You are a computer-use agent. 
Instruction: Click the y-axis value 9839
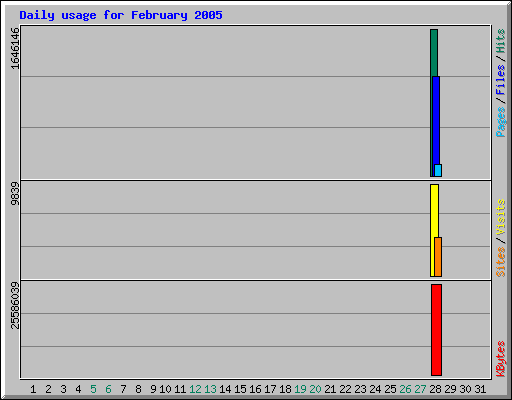pyautogui.click(x=15, y=194)
